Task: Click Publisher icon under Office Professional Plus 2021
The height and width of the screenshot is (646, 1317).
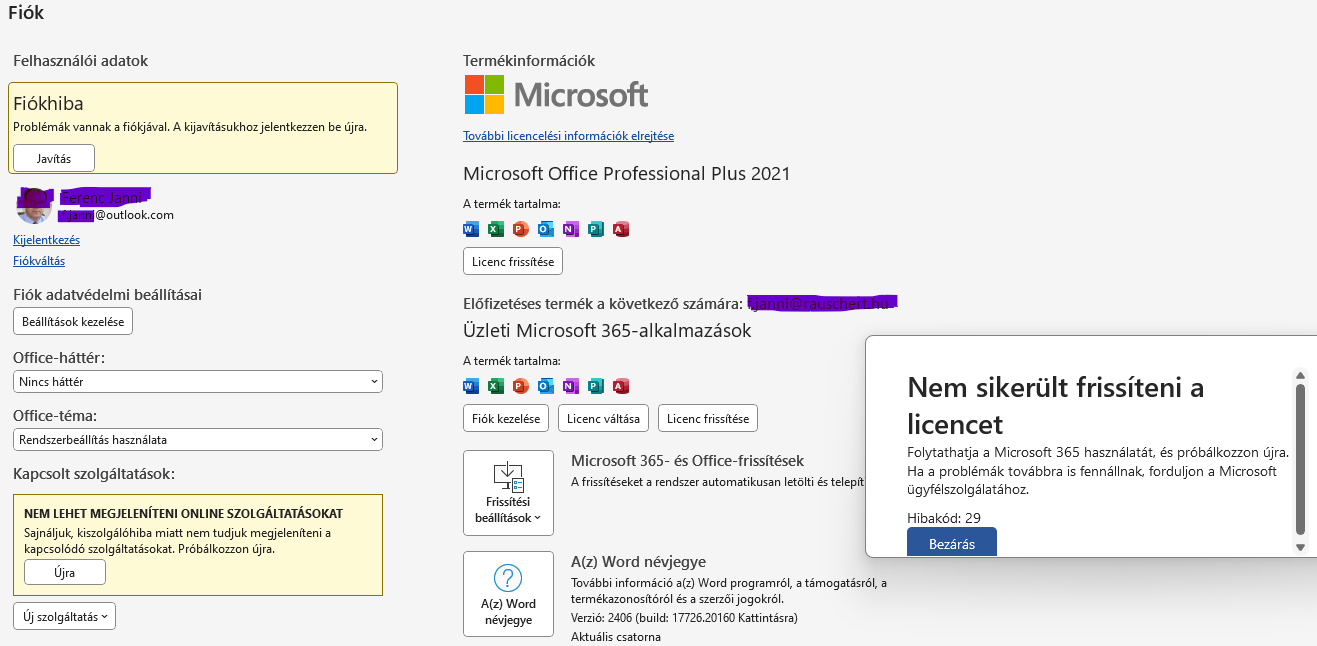Action: tap(595, 229)
